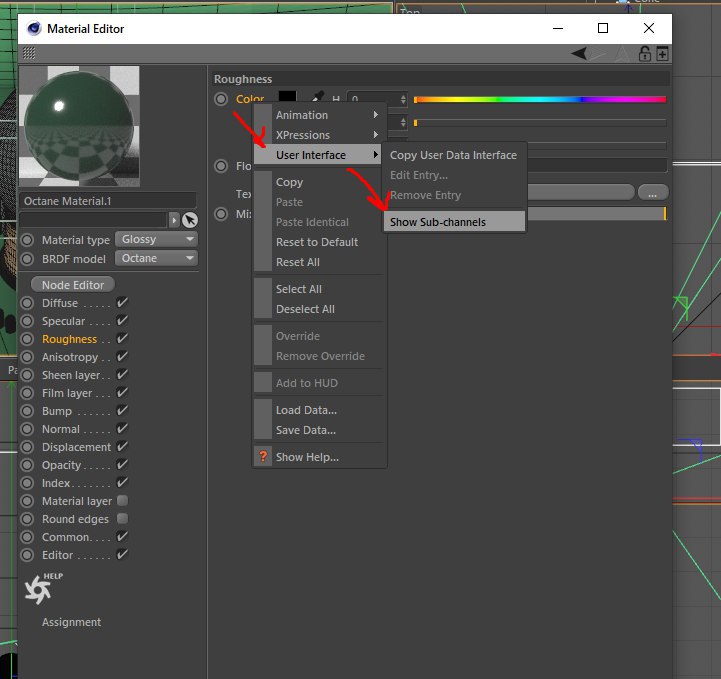This screenshot has width=721, height=679.
Task: Open Load Data from context menu
Action: (306, 410)
